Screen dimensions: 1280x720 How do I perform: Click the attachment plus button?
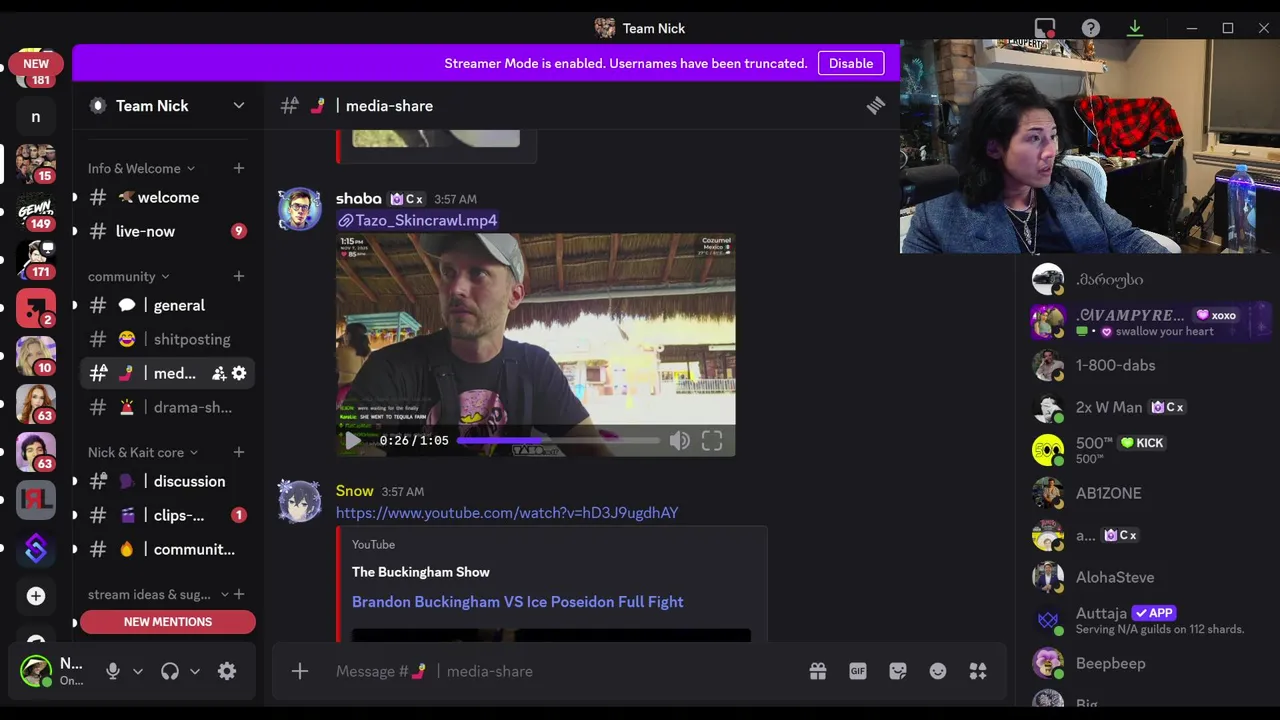coord(300,671)
